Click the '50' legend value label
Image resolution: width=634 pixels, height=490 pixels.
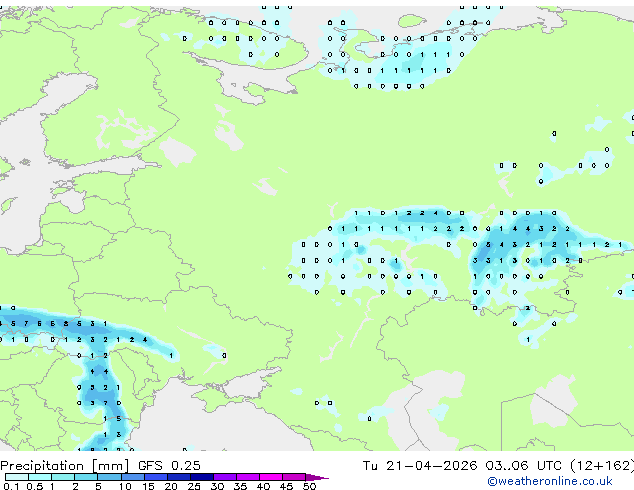[309, 486]
